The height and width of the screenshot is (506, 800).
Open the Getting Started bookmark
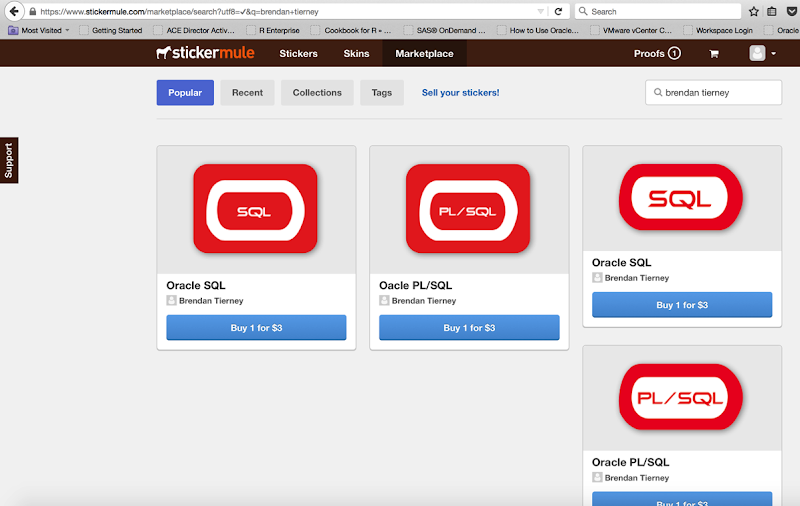pos(111,31)
